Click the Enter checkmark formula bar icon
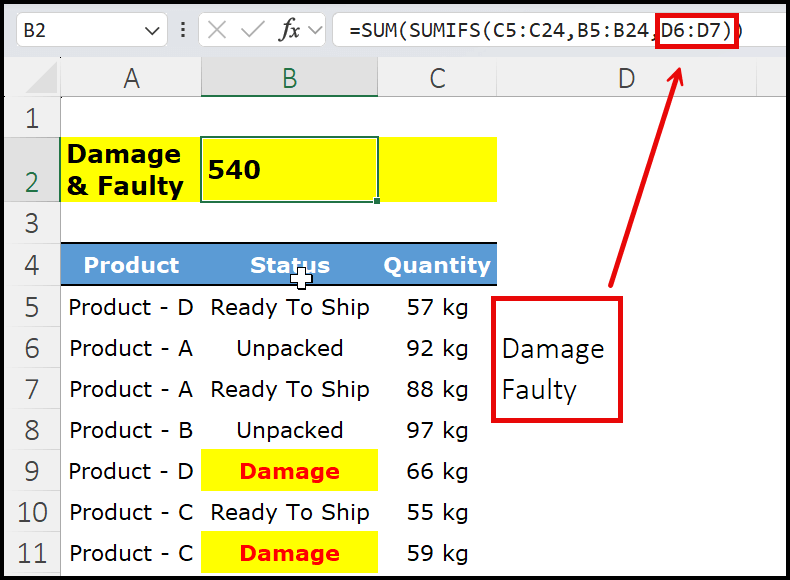Screen dimensions: 790x580 (x=252, y=31)
